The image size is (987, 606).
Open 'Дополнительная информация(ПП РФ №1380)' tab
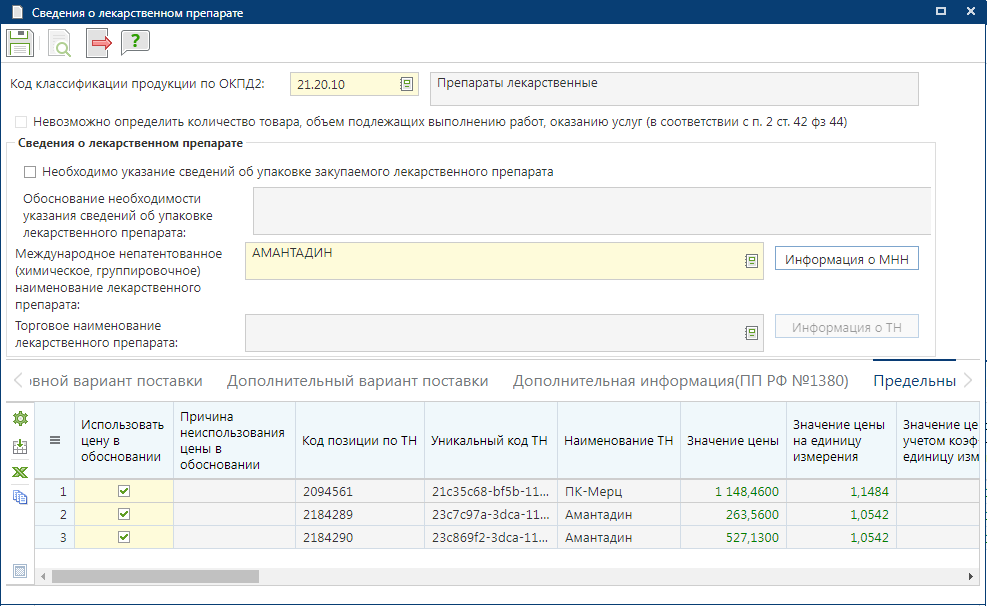[x=680, y=381]
